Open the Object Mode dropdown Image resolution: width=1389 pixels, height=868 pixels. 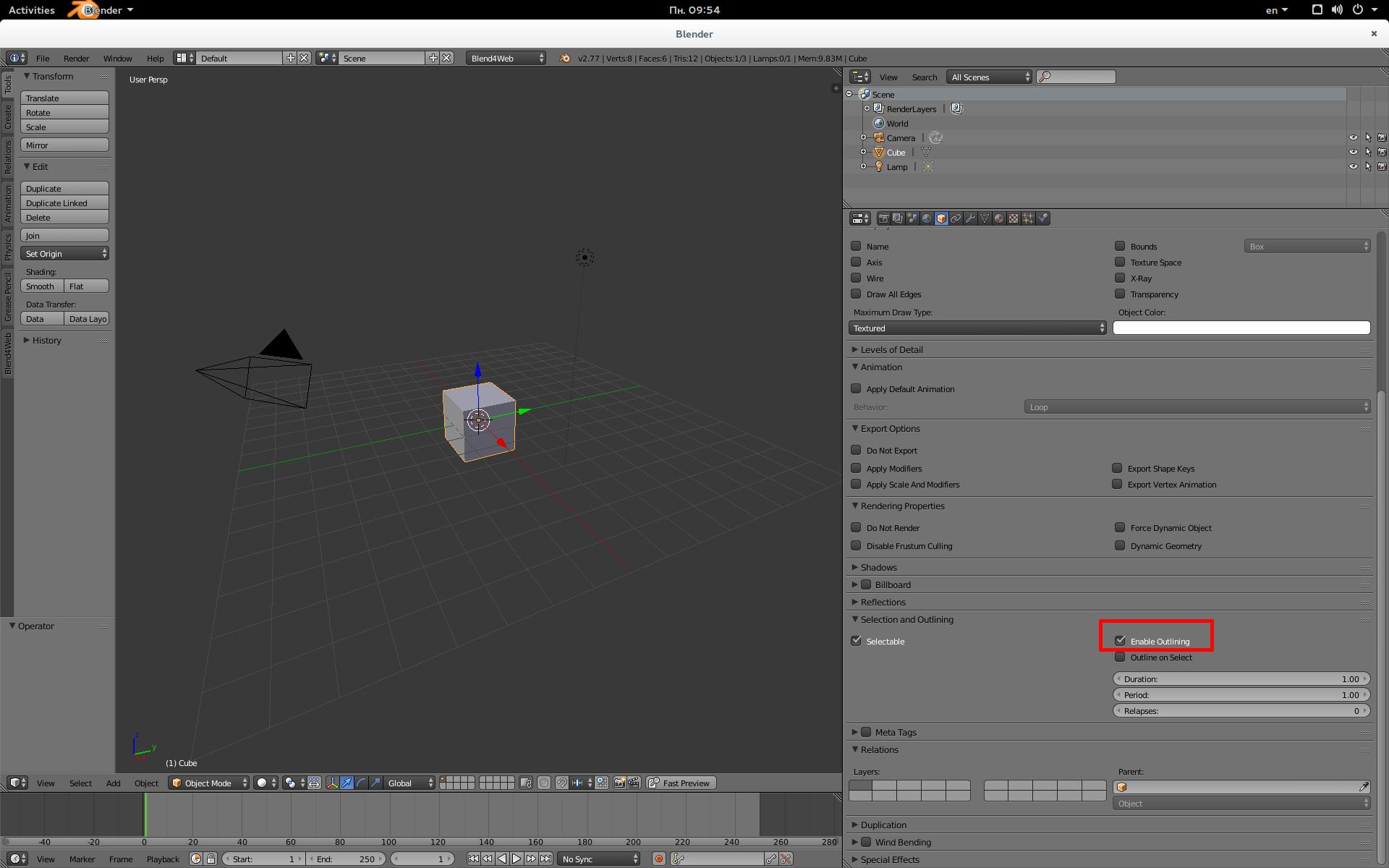point(209,783)
